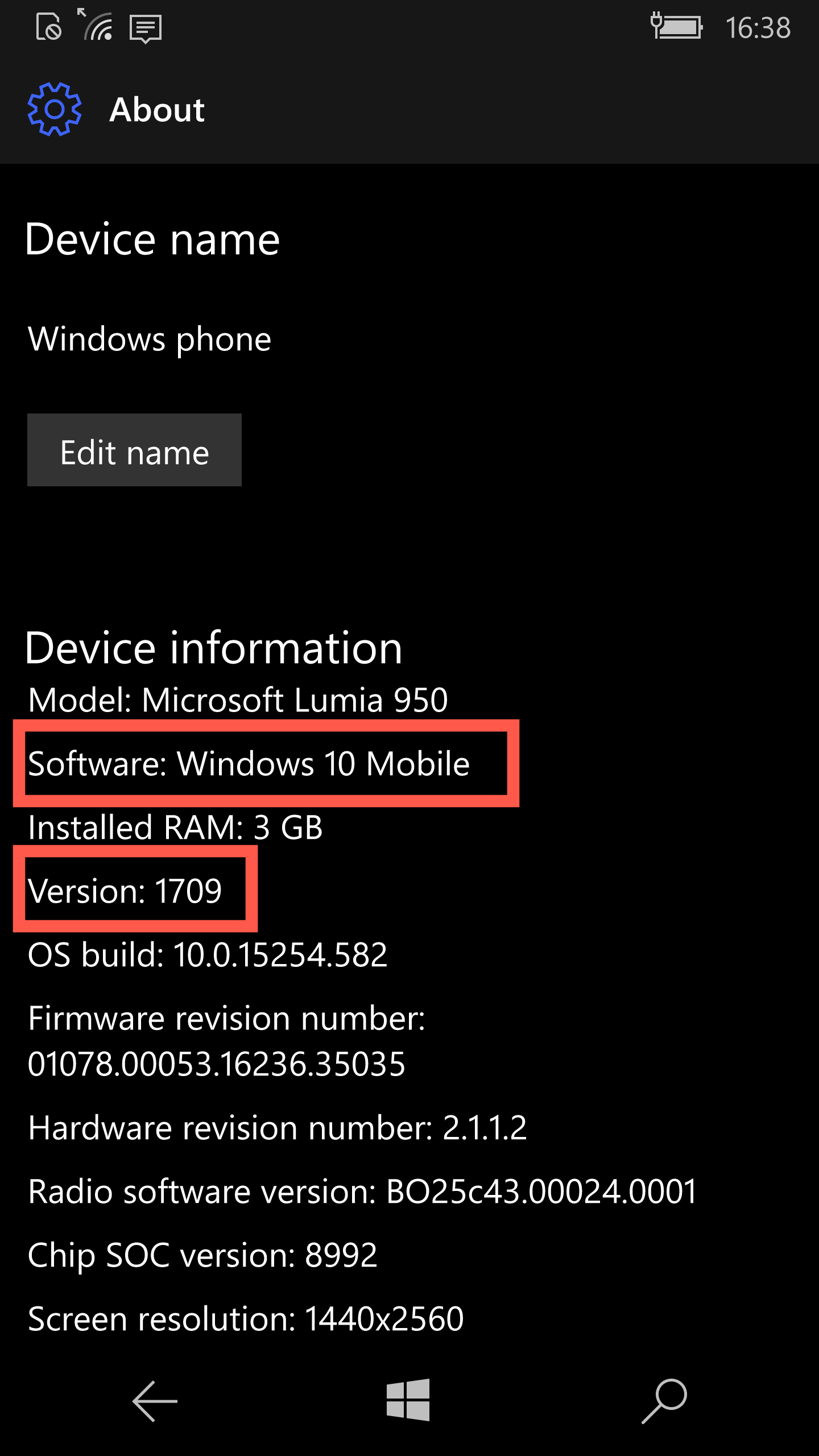Tap the Screen resolution 1440x2560 line

point(246,1318)
